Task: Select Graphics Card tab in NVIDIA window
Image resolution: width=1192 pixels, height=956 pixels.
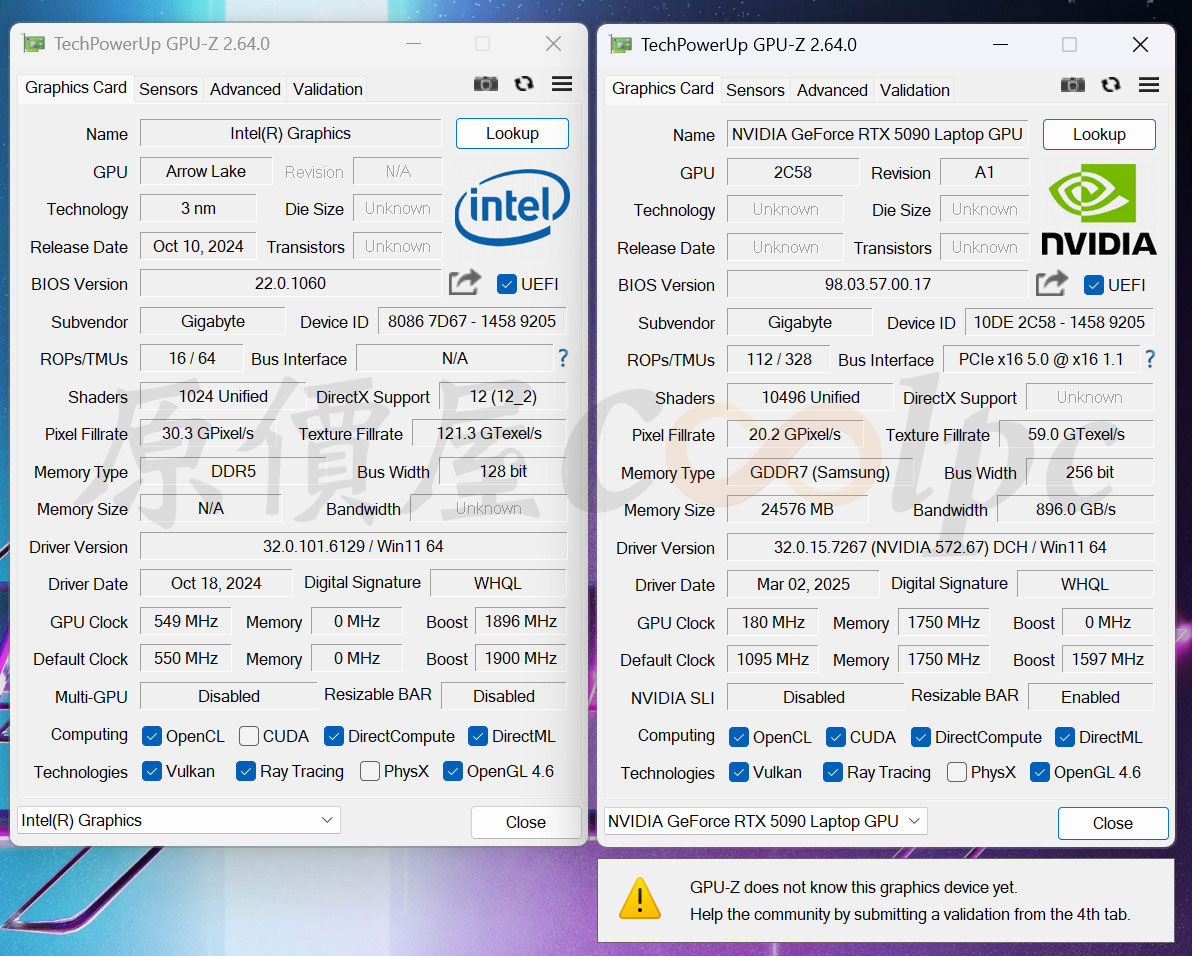Action: click(x=662, y=88)
